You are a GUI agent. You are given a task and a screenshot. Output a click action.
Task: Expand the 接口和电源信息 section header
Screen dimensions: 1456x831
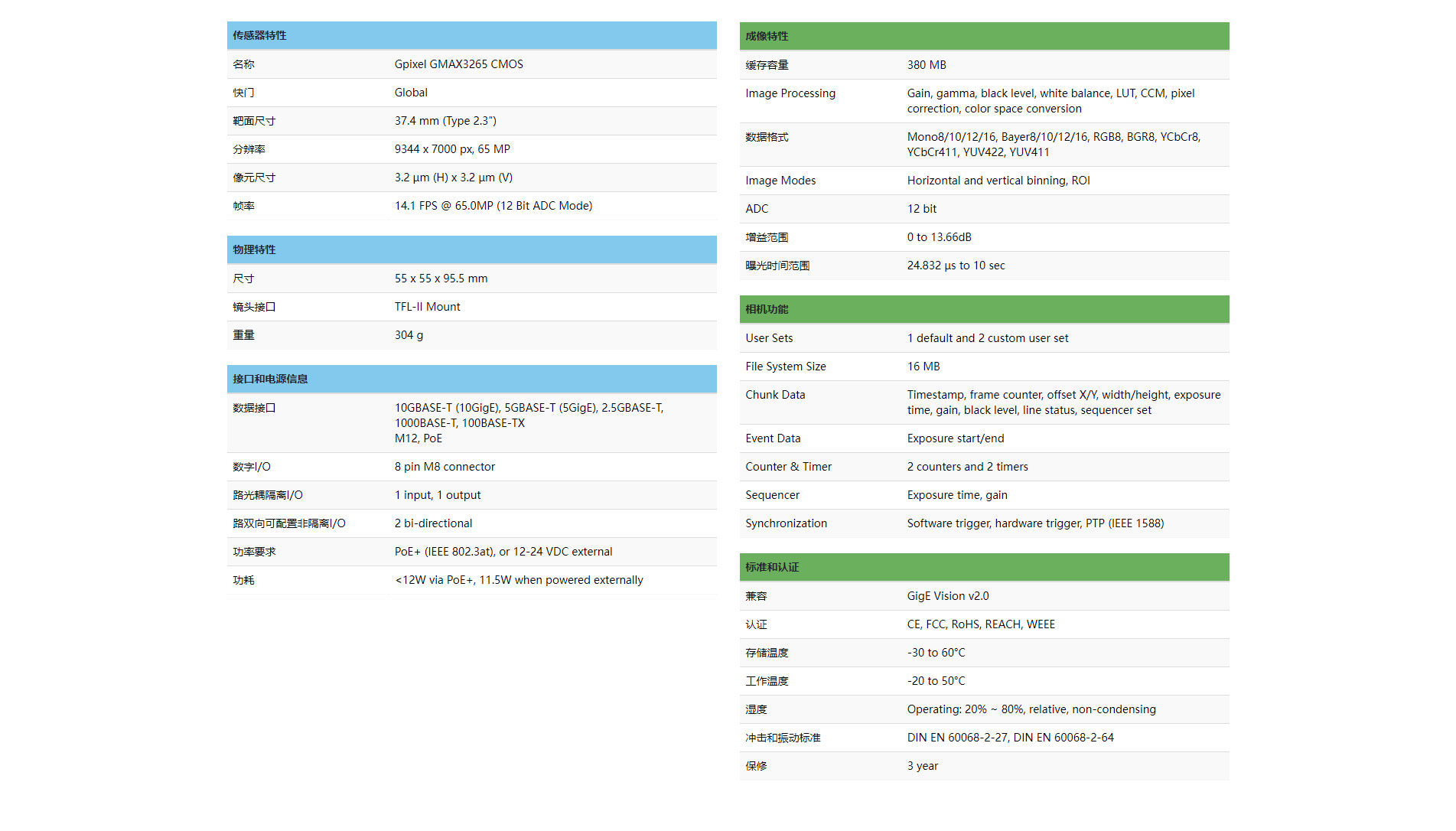coord(471,379)
